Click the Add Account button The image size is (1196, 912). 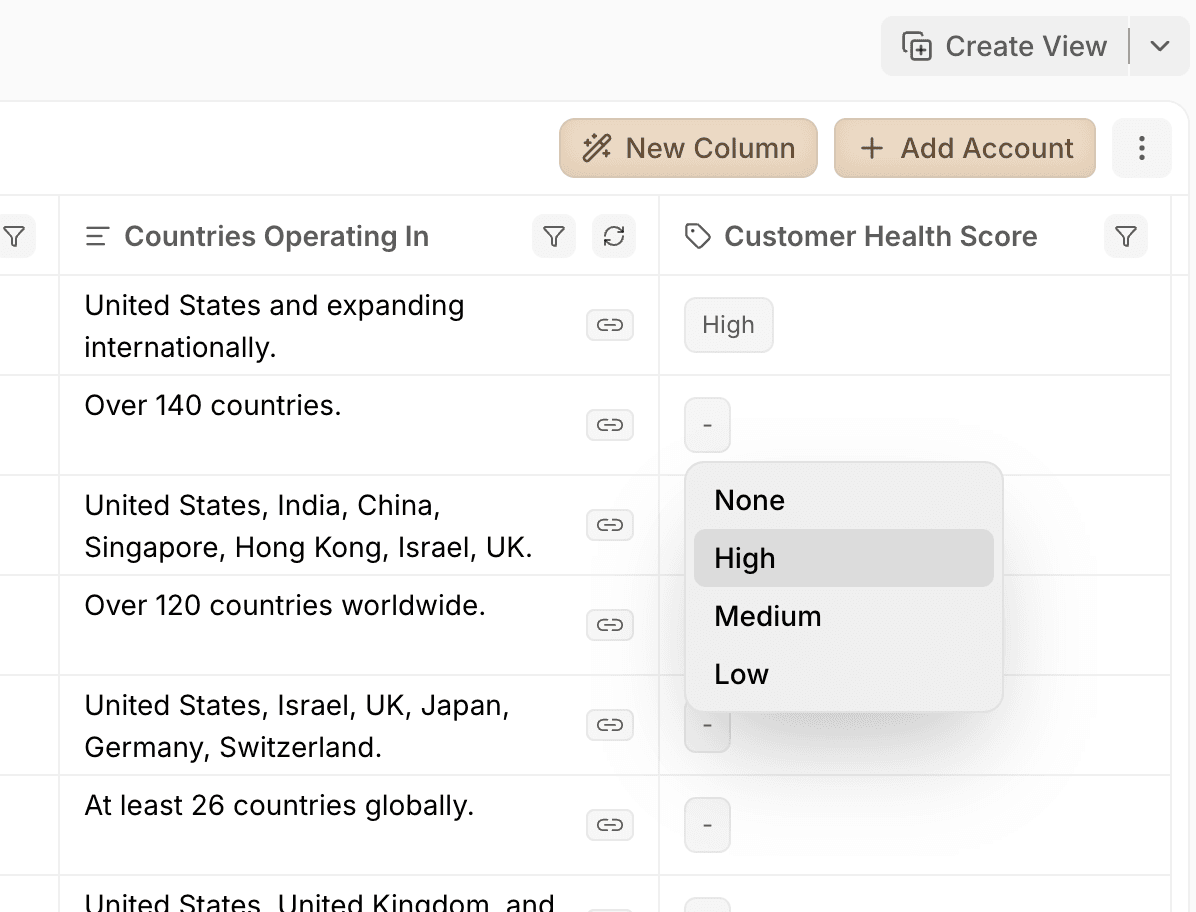tap(965, 149)
